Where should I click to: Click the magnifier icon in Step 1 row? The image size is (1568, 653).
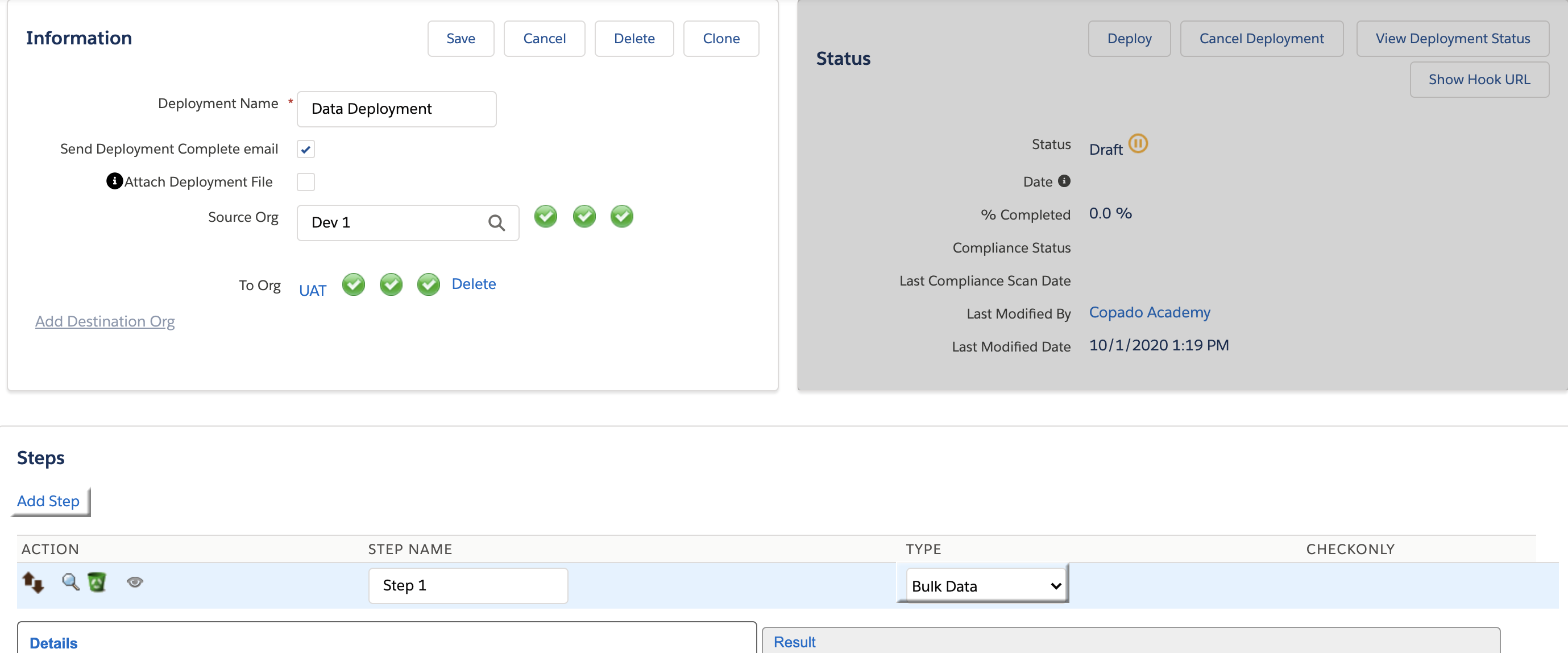(70, 582)
